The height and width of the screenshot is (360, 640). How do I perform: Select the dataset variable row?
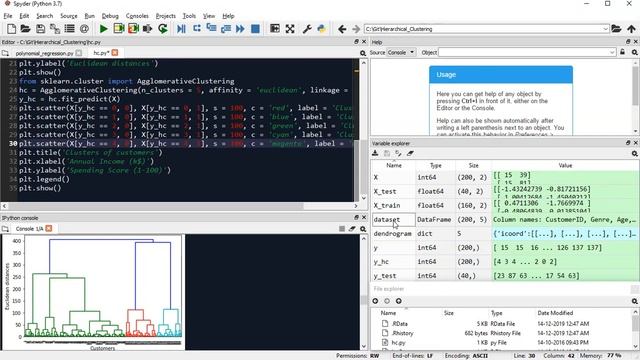(x=505, y=220)
